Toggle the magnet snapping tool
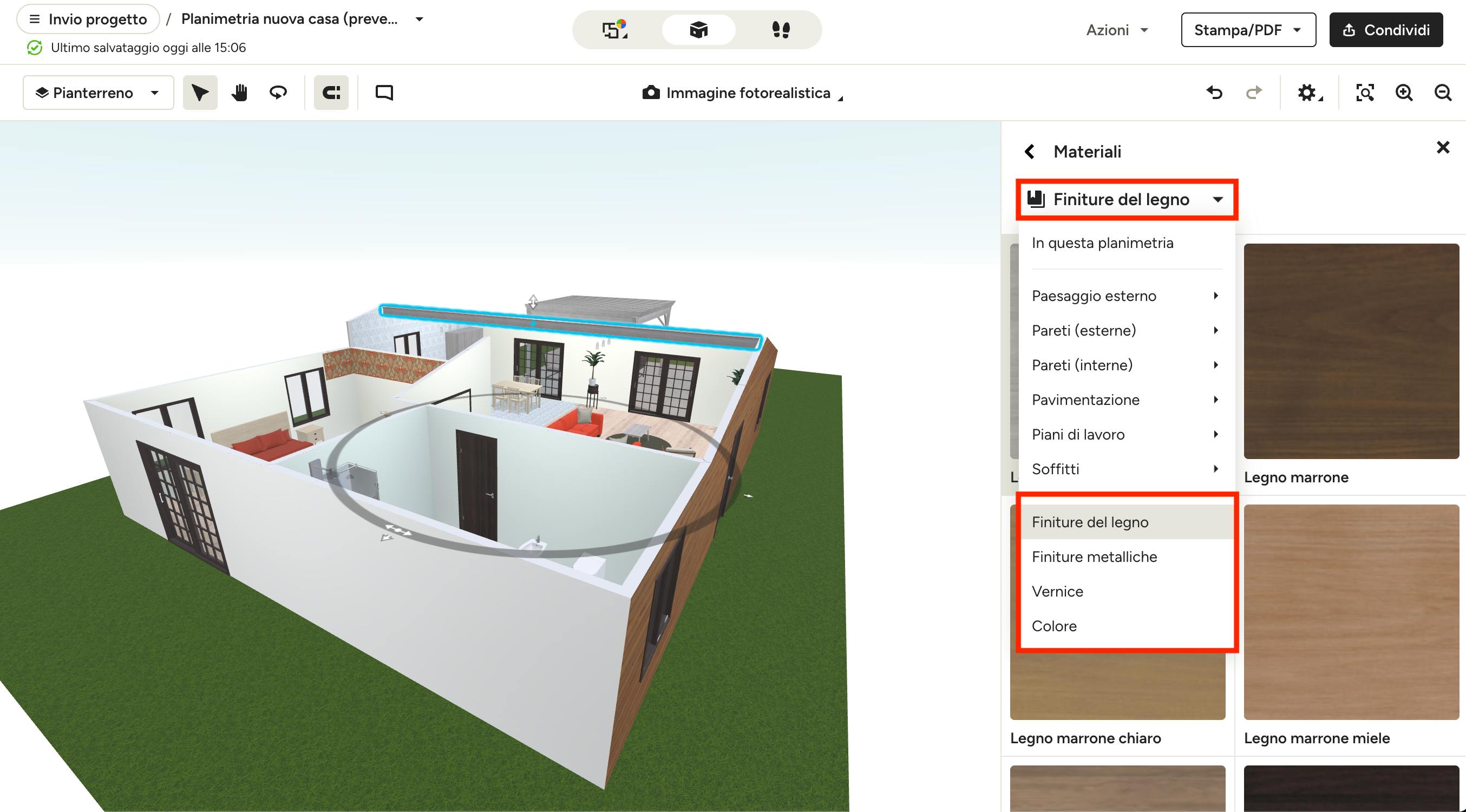This screenshot has width=1466, height=812. tap(331, 92)
